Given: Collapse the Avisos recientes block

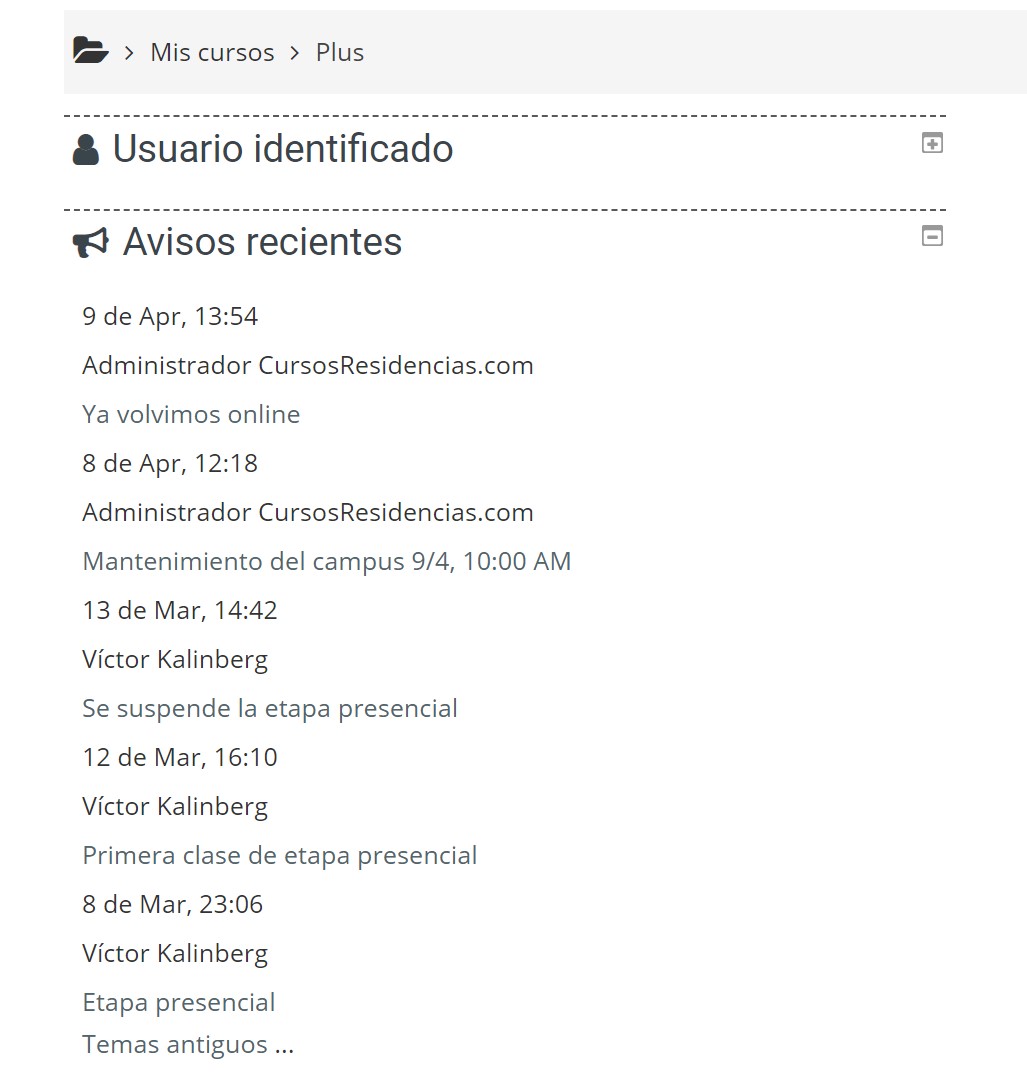Looking at the screenshot, I should (932, 236).
